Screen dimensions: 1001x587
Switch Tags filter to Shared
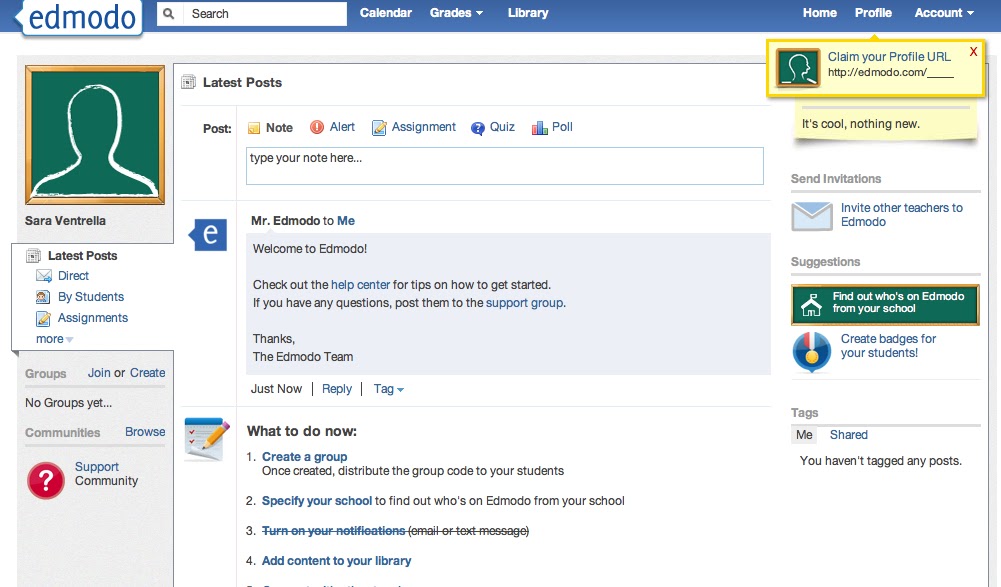[848, 434]
